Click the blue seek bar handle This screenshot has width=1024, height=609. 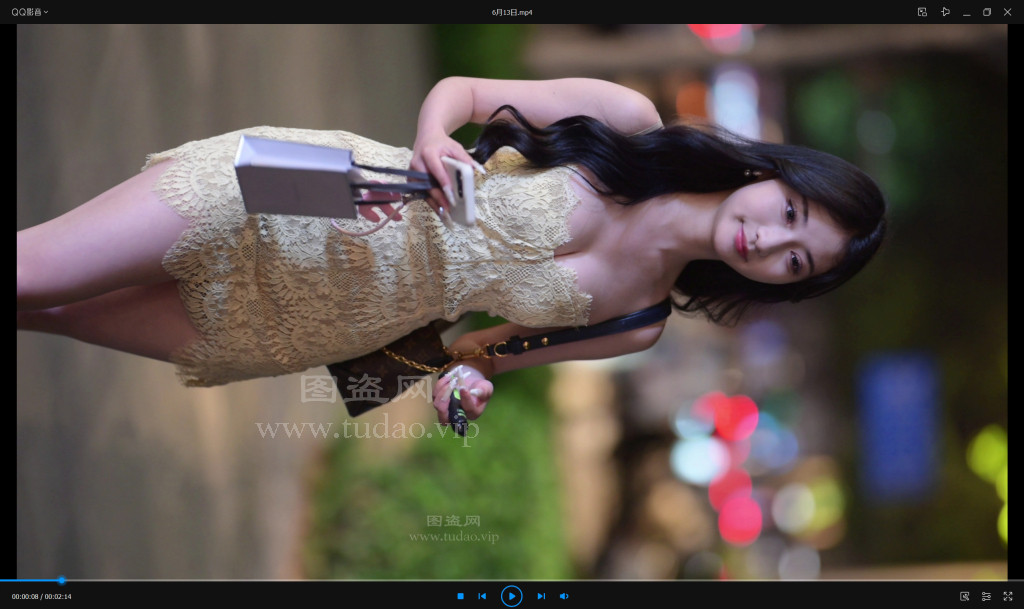tap(61, 580)
